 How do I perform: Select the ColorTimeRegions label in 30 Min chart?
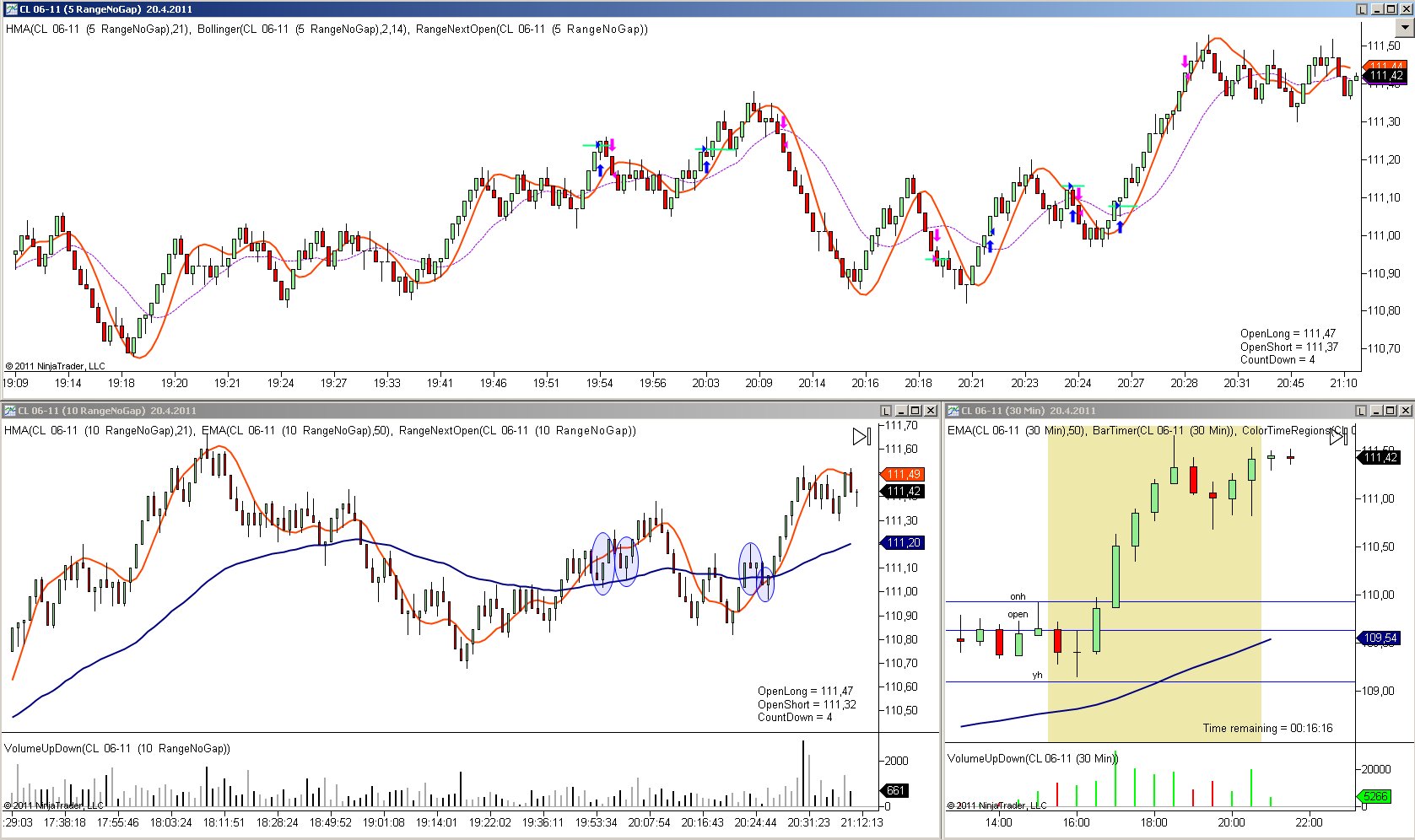click(1298, 430)
